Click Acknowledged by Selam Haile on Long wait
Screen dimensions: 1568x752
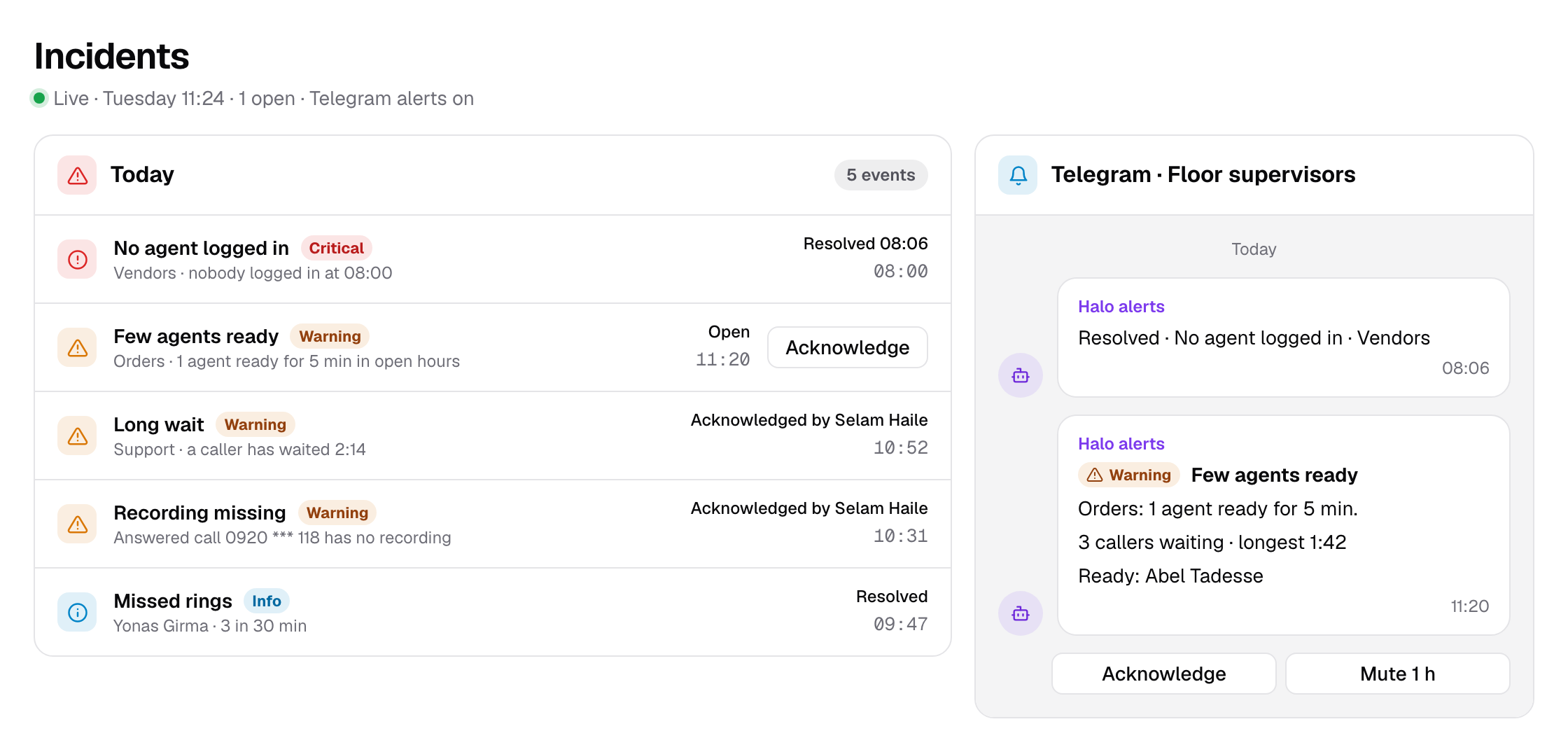click(809, 420)
